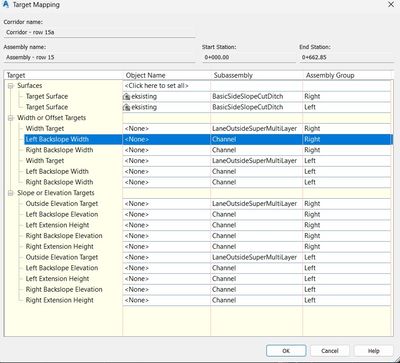Screen dimensions: 400x363
Task: Click surface icon for Left Target Surface
Action: [x=126, y=107]
